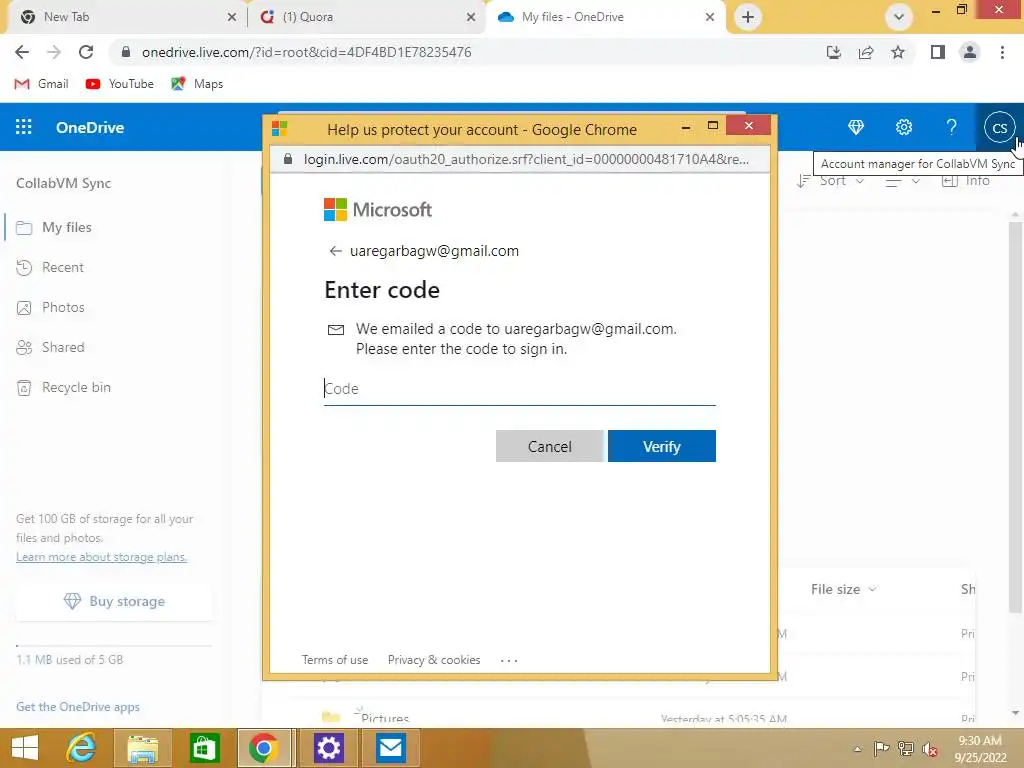Open the Terms of use link
The height and width of the screenshot is (768, 1024).
(335, 660)
